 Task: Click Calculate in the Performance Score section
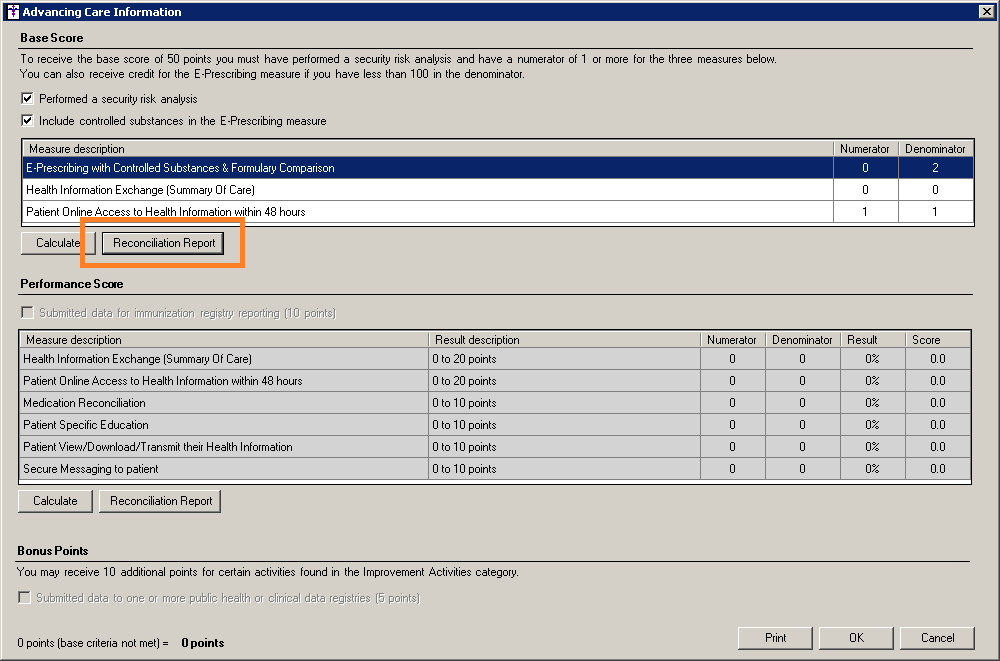[55, 501]
